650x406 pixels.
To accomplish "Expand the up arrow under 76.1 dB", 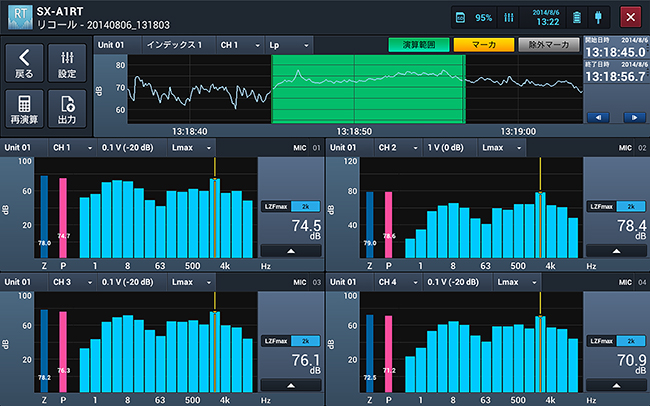I will pos(291,385).
